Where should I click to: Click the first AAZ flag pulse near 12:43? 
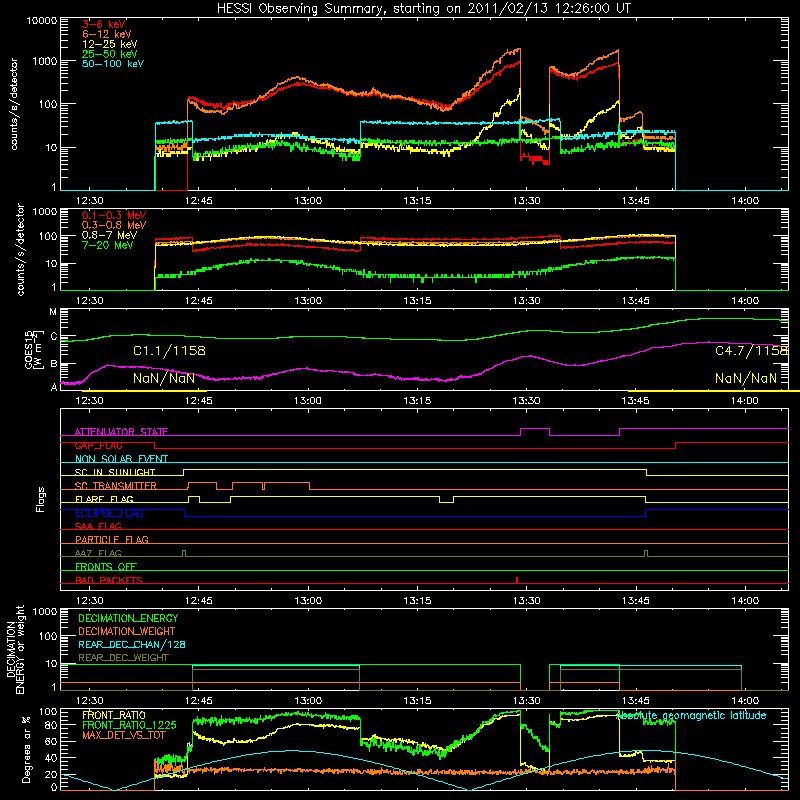tap(184, 553)
